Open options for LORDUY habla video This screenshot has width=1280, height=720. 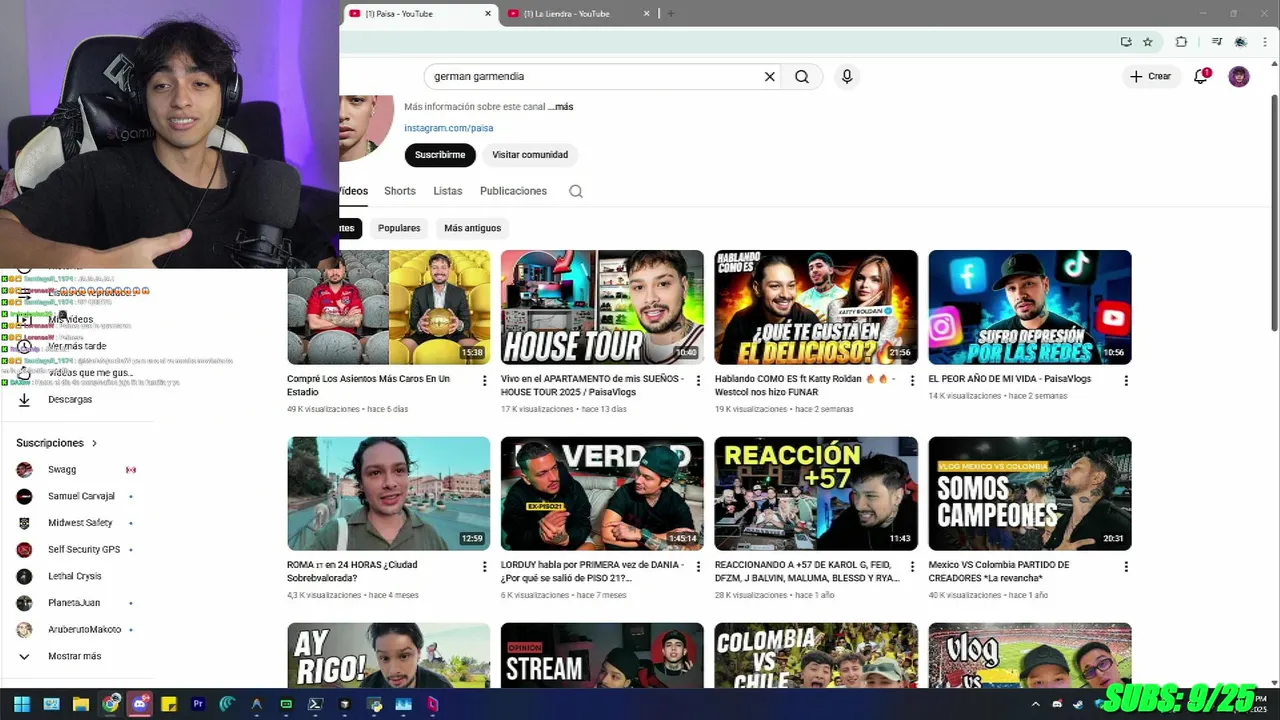click(698, 567)
